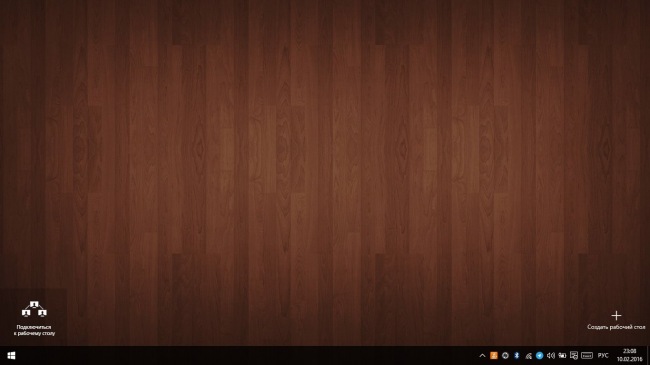
Task: Open the orange tray application icon
Action: [494, 355]
